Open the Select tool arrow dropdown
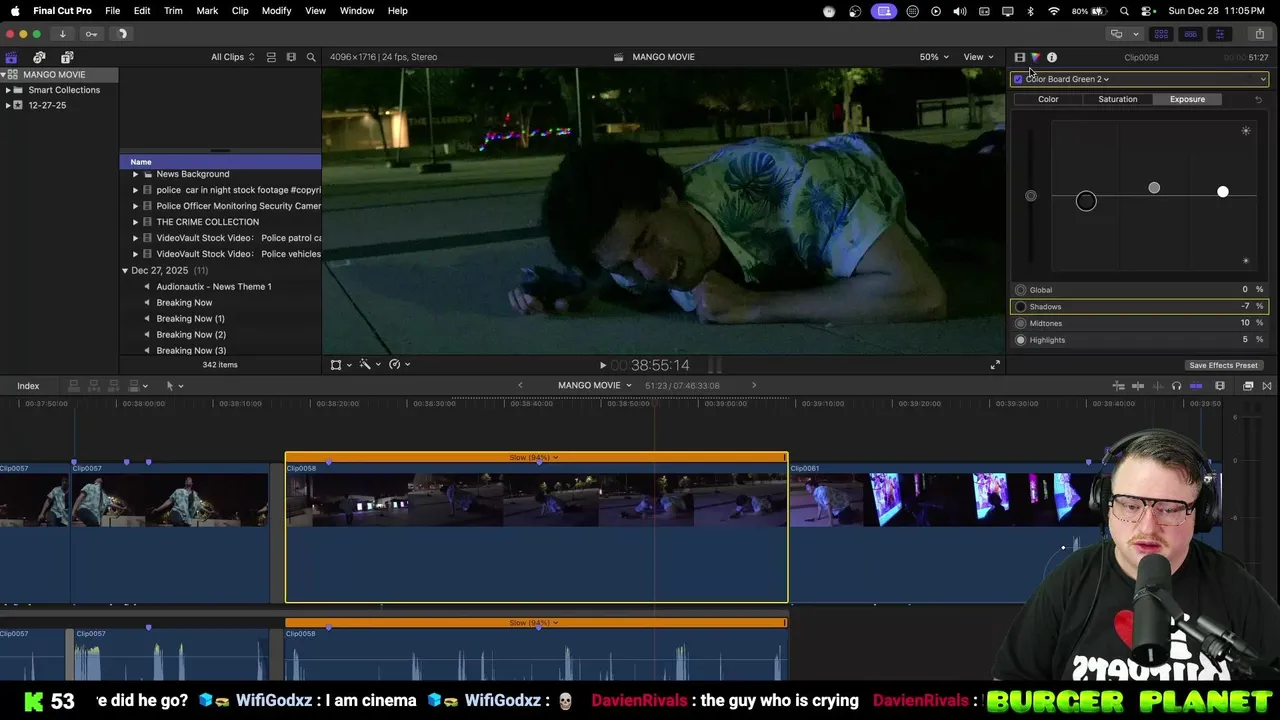1280x720 pixels. pos(174,386)
